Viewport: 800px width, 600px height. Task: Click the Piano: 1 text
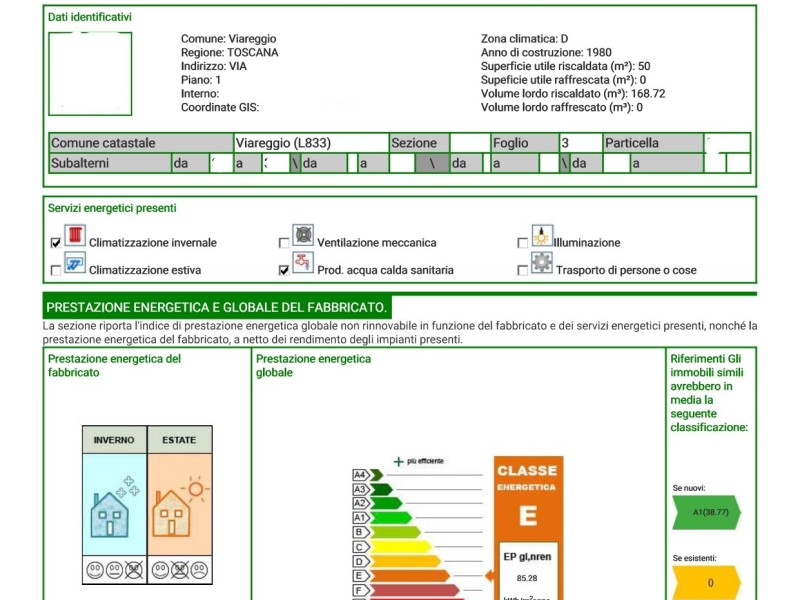[x=201, y=80]
